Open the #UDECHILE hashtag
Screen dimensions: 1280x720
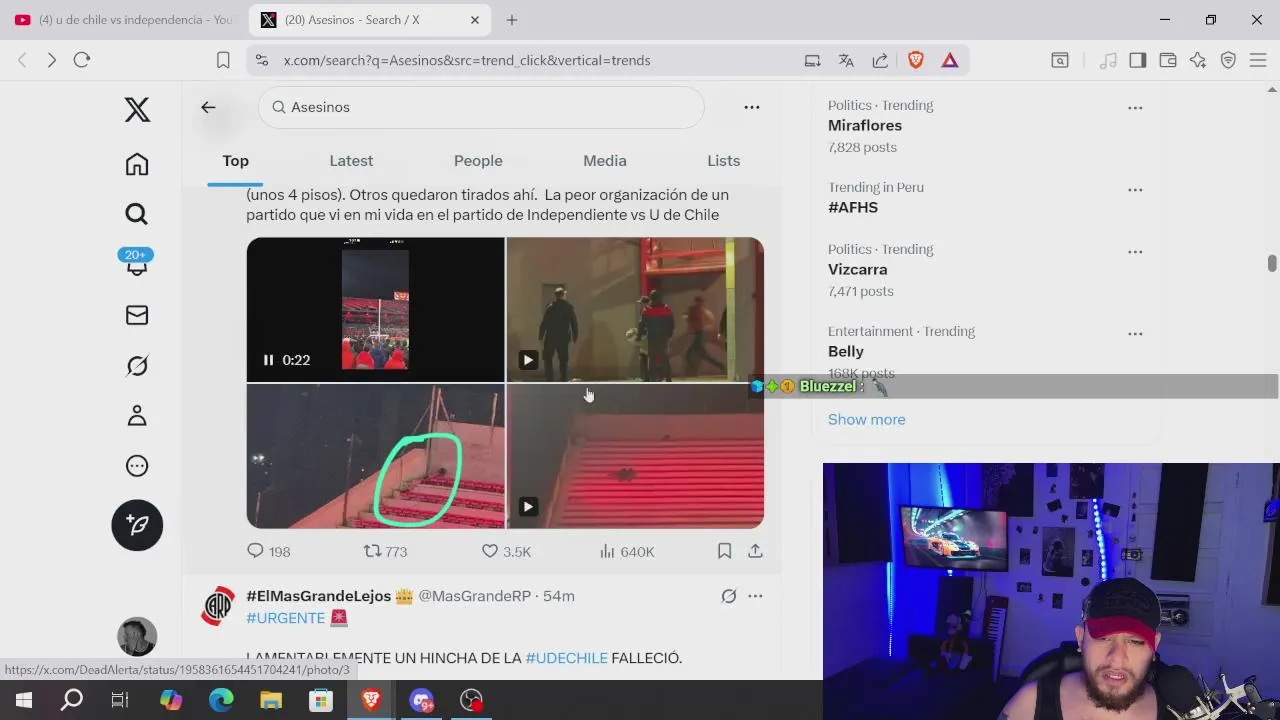pos(566,658)
